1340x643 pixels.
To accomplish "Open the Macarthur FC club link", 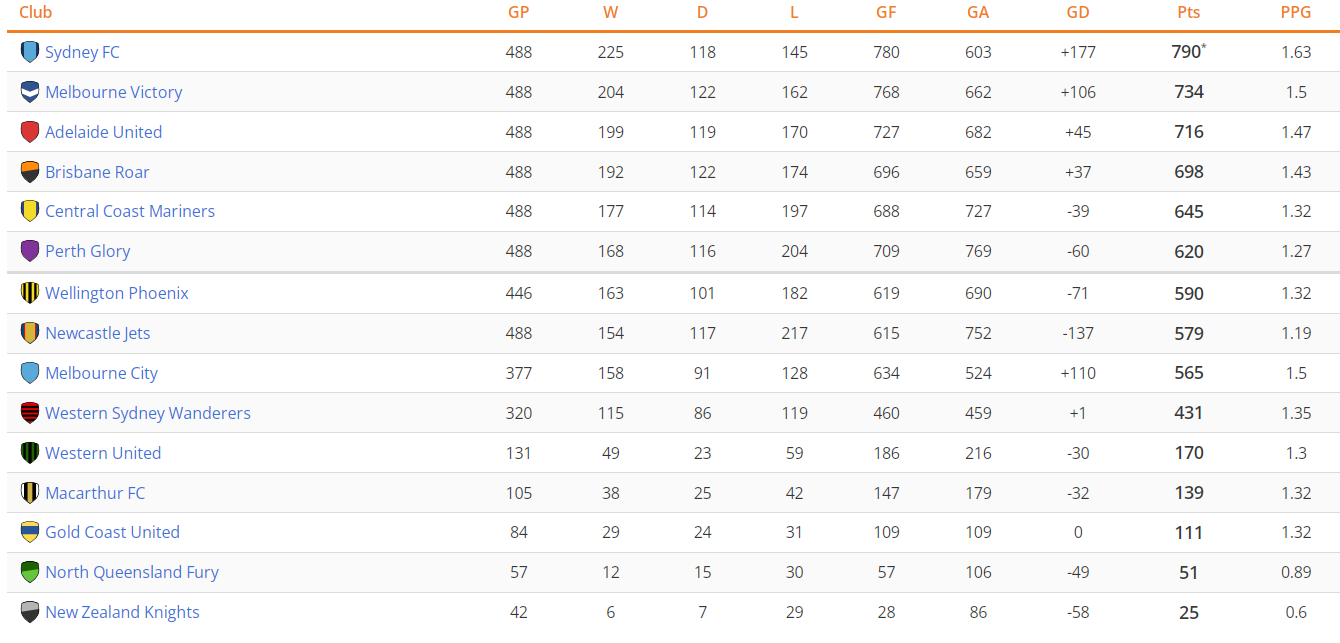I will point(95,493).
